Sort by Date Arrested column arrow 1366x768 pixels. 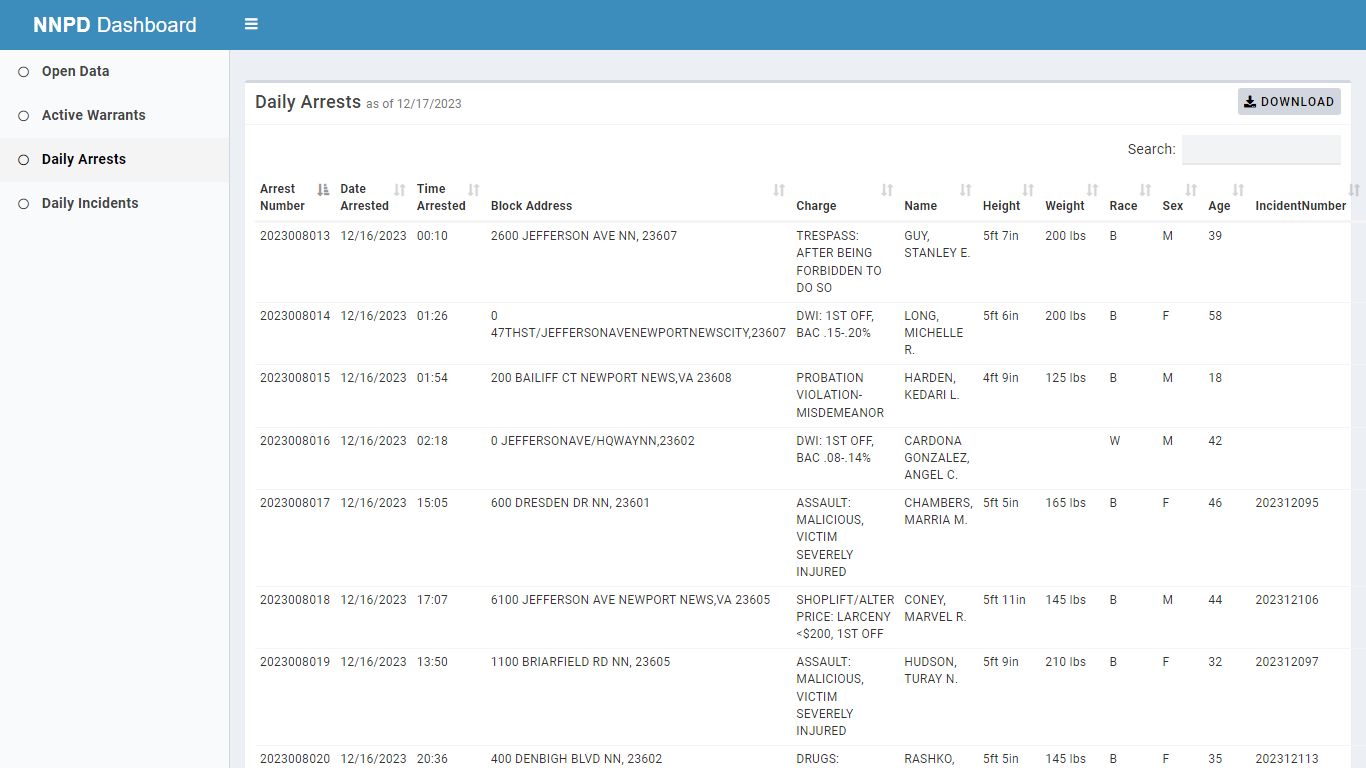[400, 190]
